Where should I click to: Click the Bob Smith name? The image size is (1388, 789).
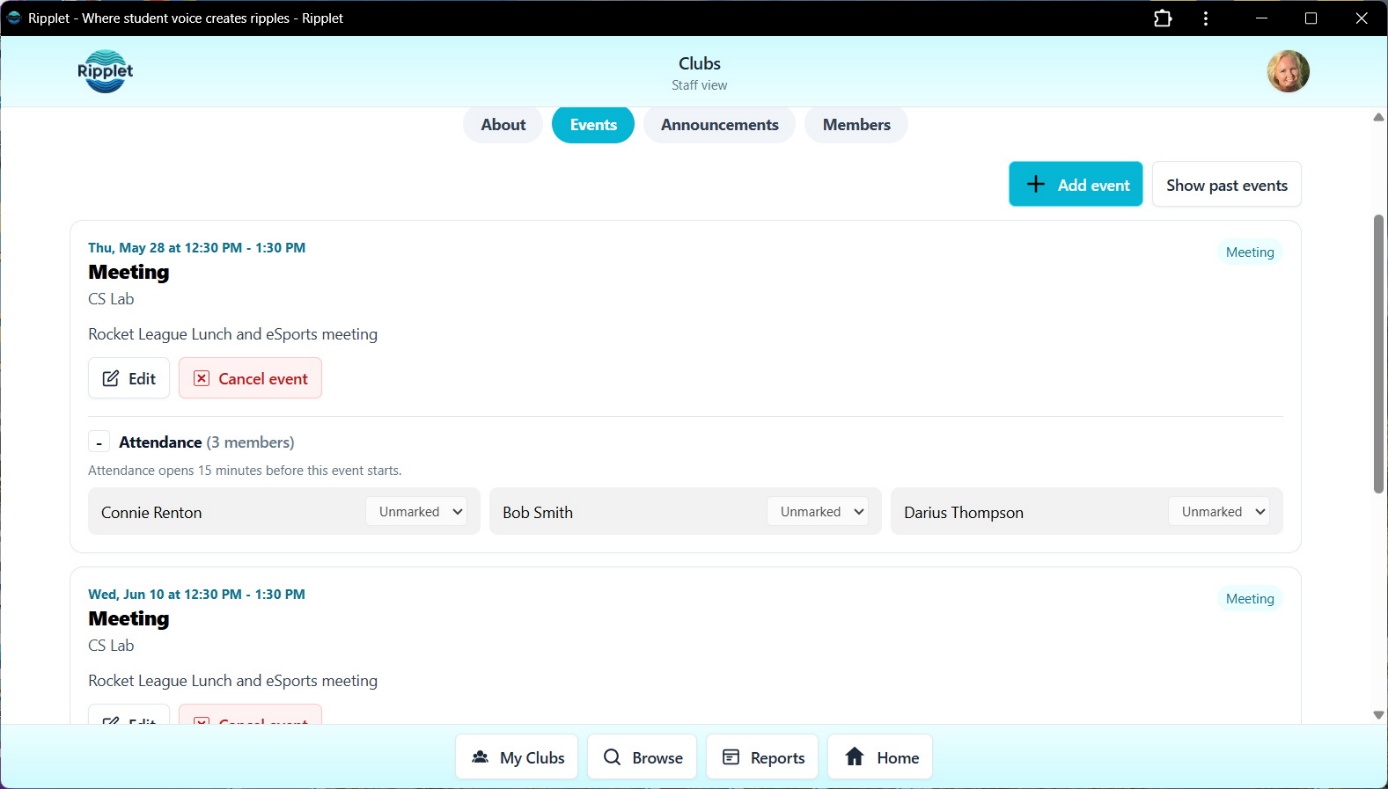click(538, 512)
